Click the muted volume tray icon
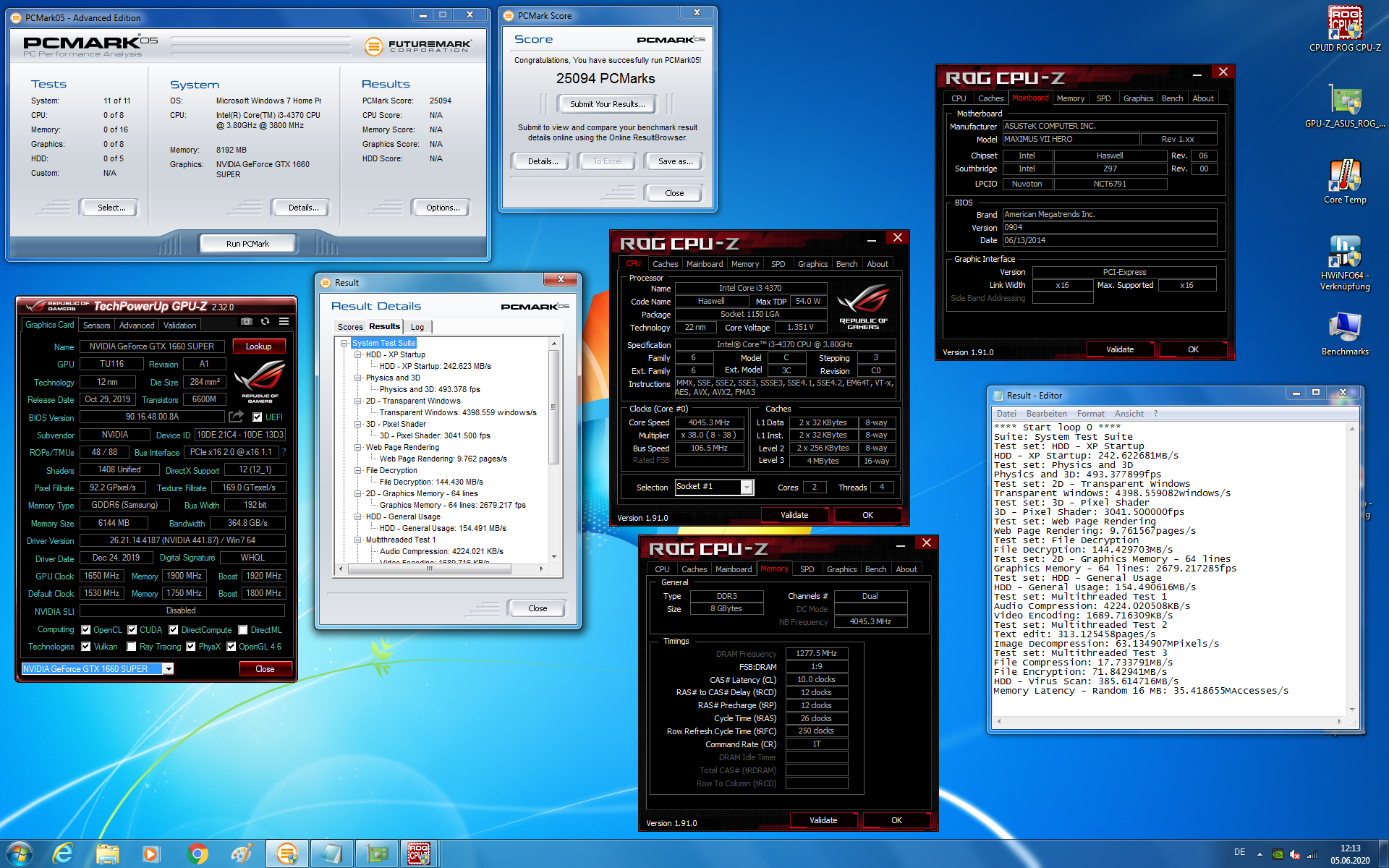The height and width of the screenshot is (868, 1389). click(1295, 854)
